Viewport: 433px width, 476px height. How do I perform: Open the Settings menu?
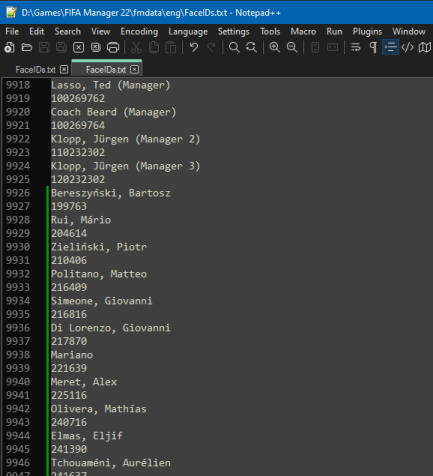pyautogui.click(x=234, y=32)
